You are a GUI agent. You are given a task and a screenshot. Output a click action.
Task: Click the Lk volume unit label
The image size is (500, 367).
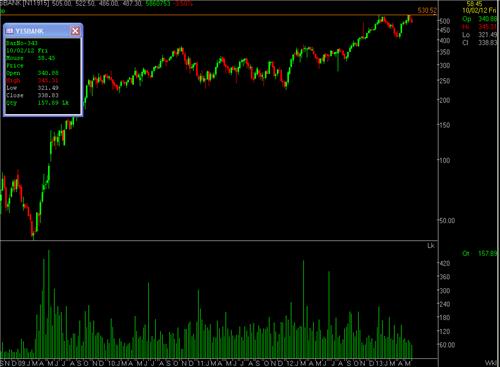[x=431, y=246]
